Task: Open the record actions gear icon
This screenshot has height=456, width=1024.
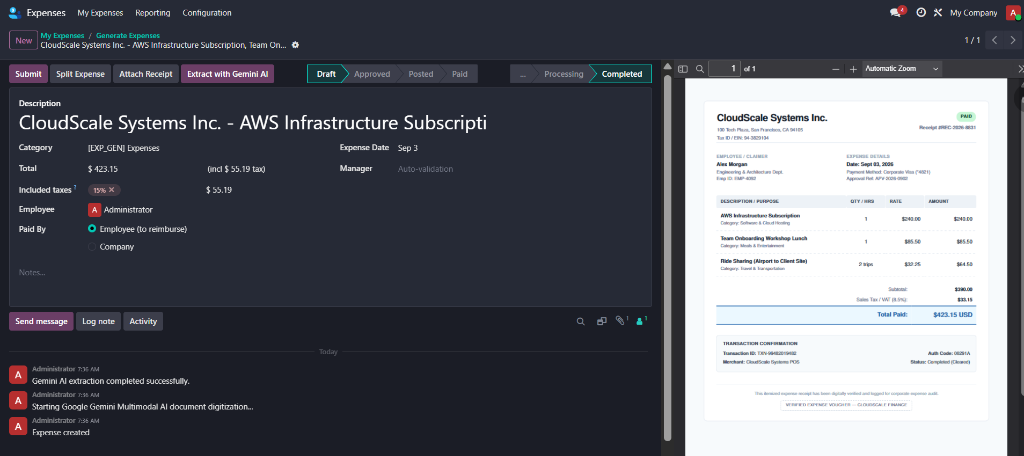Action: pos(295,45)
